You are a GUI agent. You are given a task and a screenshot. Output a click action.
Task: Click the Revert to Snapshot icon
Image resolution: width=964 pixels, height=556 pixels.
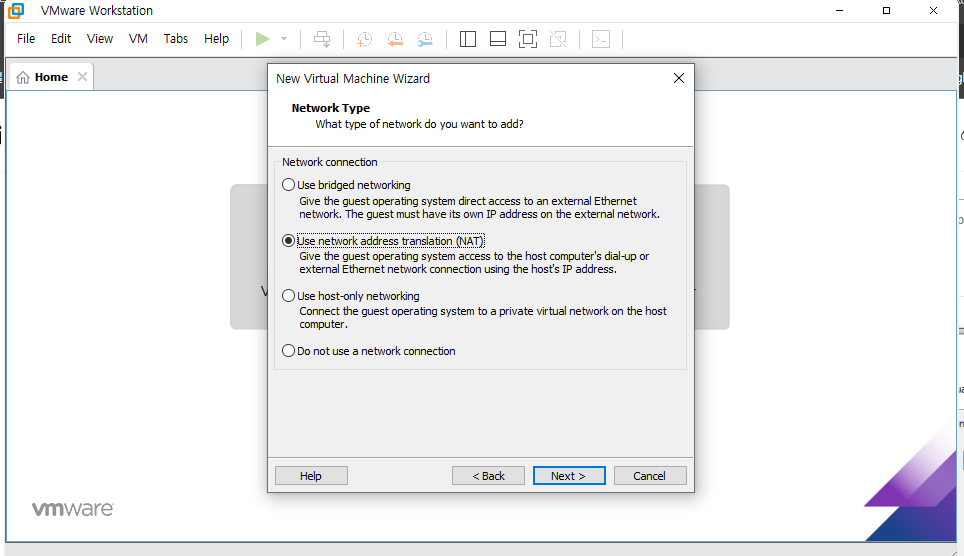pos(395,39)
